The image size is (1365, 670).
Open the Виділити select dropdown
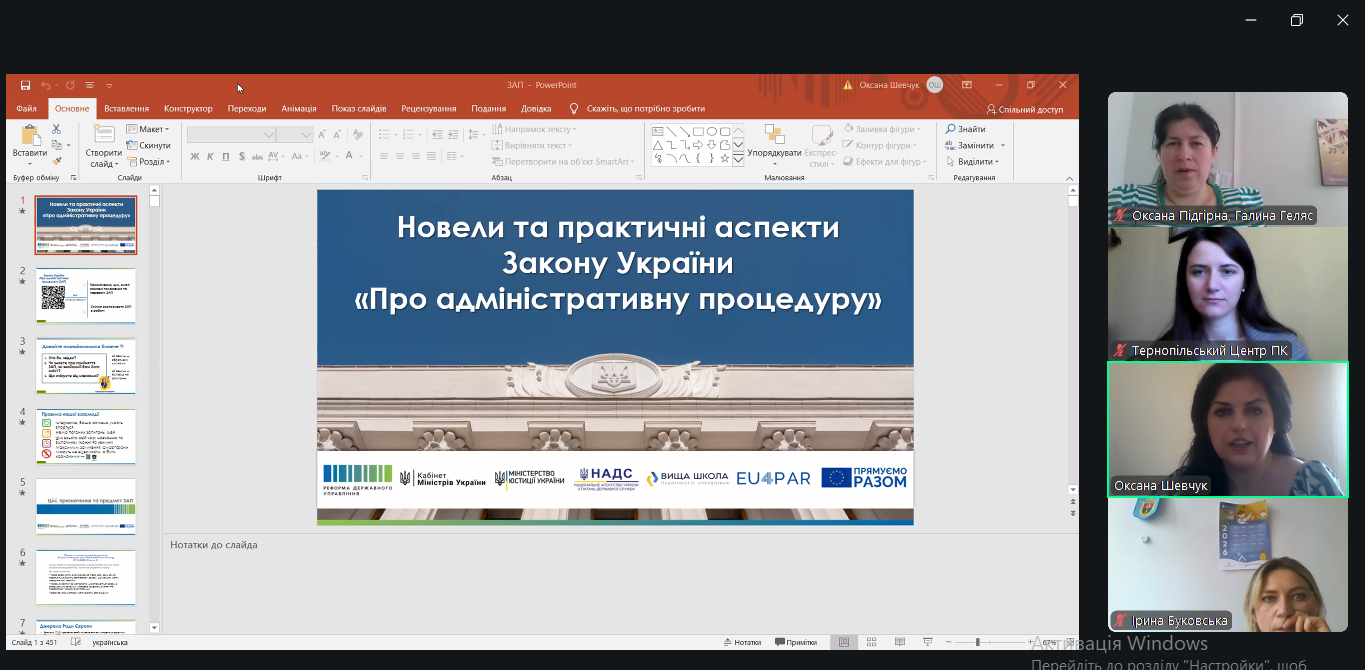(x=975, y=161)
